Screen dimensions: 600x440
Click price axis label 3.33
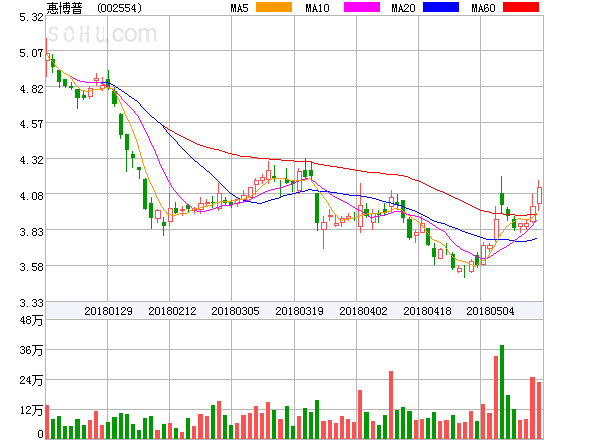pyautogui.click(x=31, y=303)
